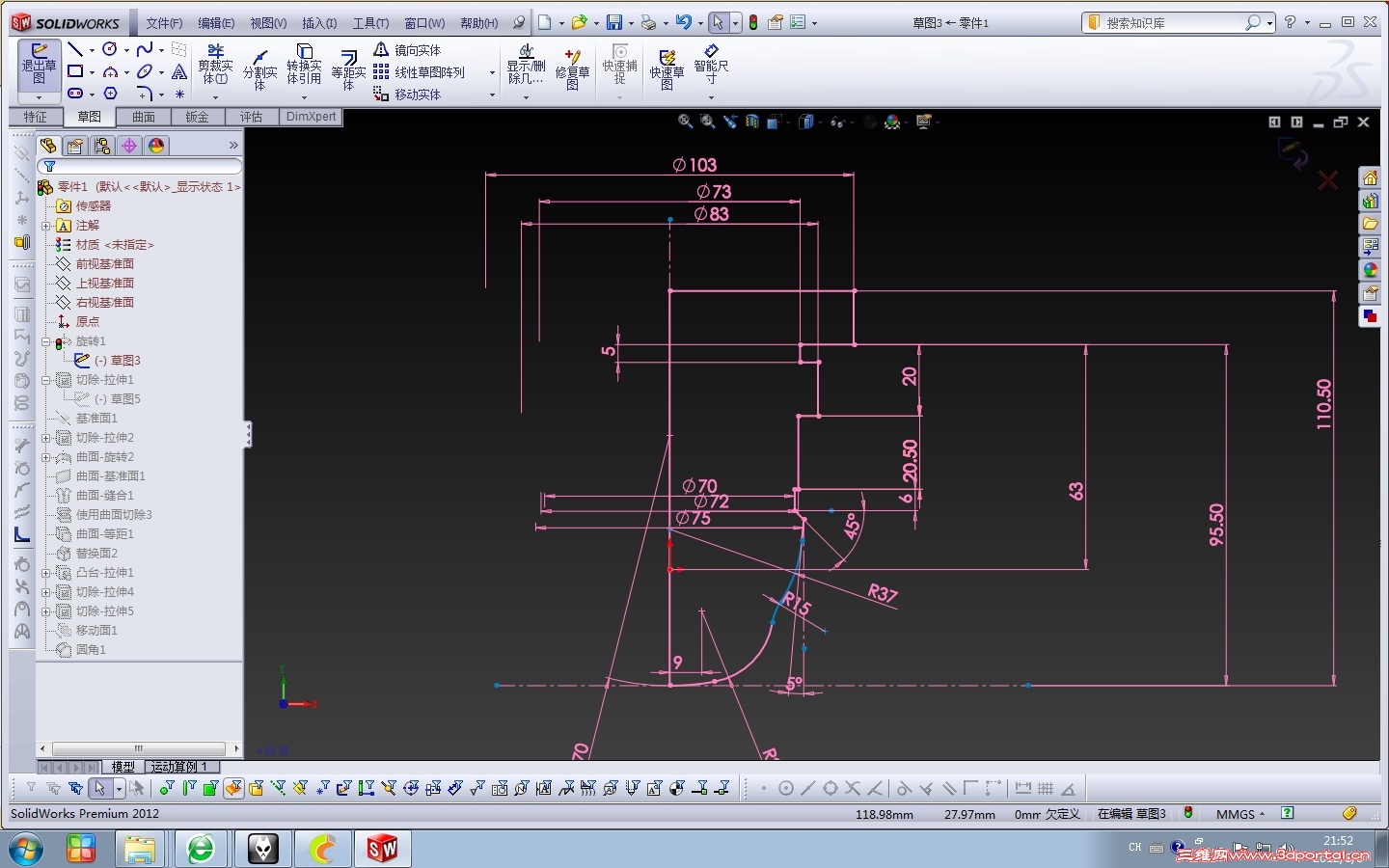Open the 窗口(W) menu

coord(424,23)
